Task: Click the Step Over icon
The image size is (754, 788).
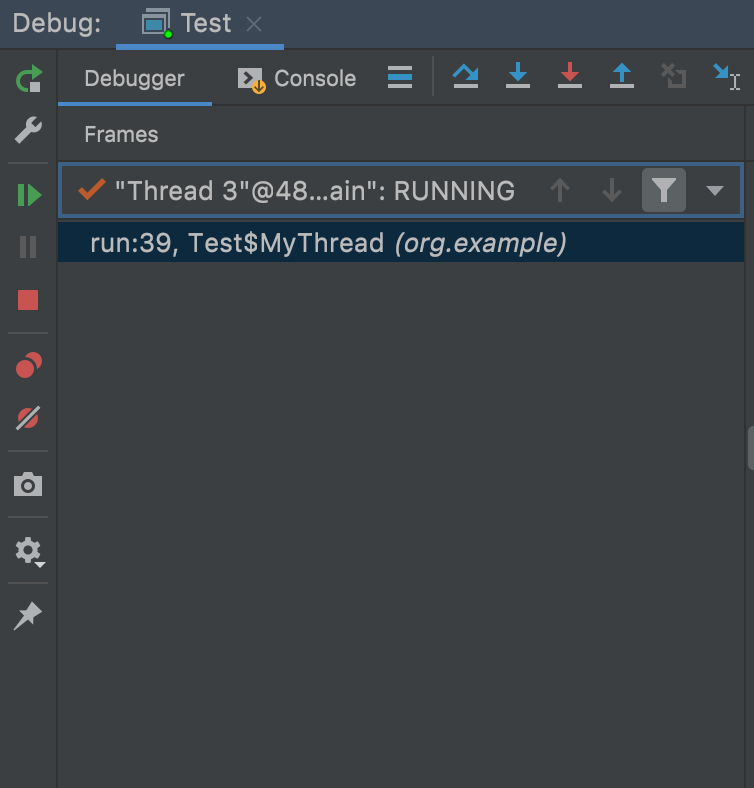Action: pos(465,77)
